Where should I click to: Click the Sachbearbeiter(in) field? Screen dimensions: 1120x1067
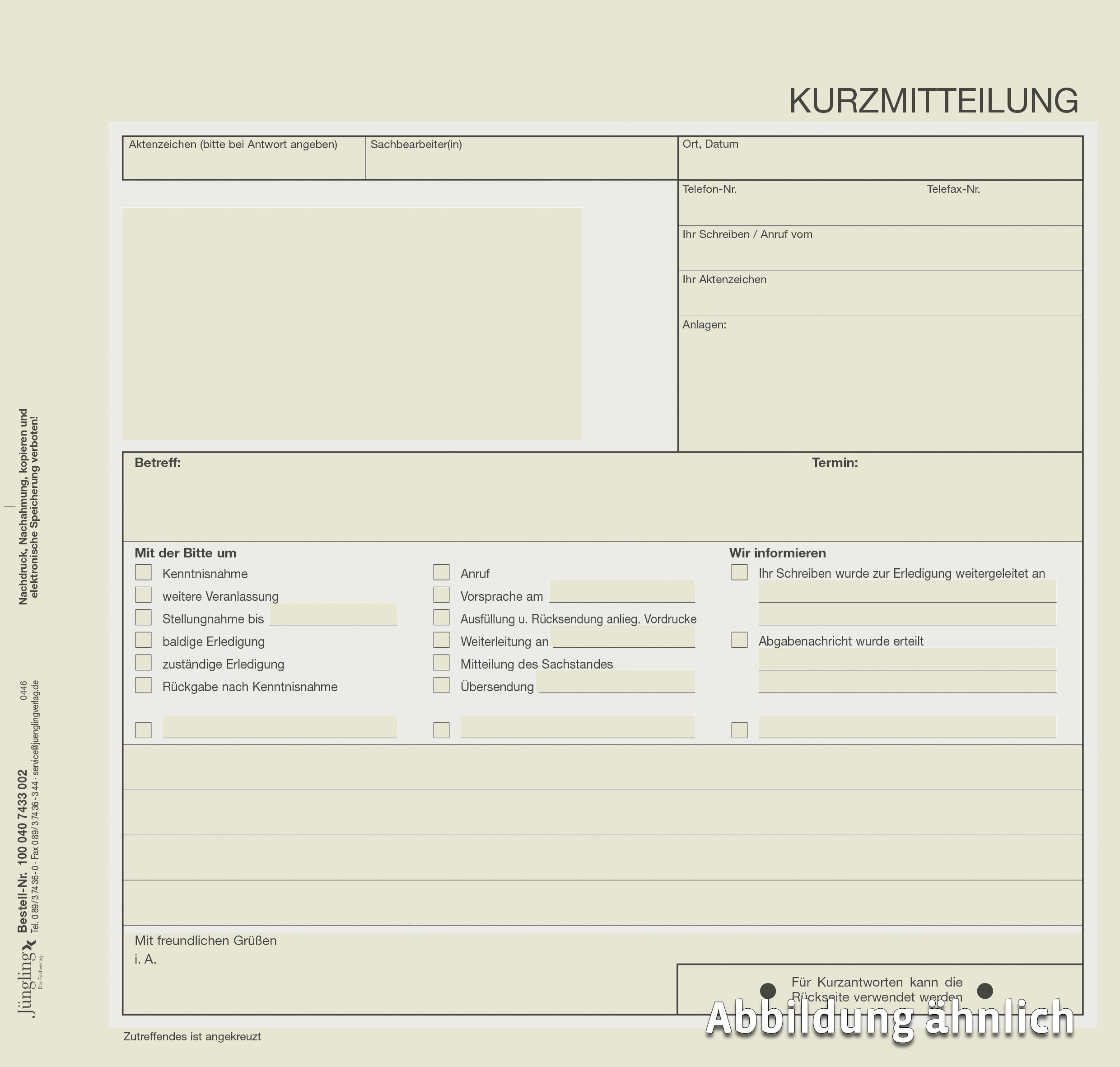(x=521, y=165)
